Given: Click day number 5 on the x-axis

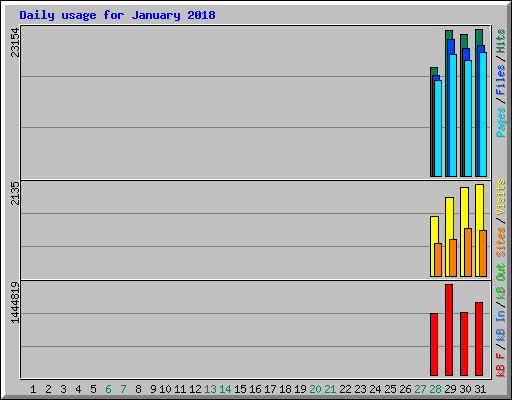Looking at the screenshot, I should pos(93,389).
